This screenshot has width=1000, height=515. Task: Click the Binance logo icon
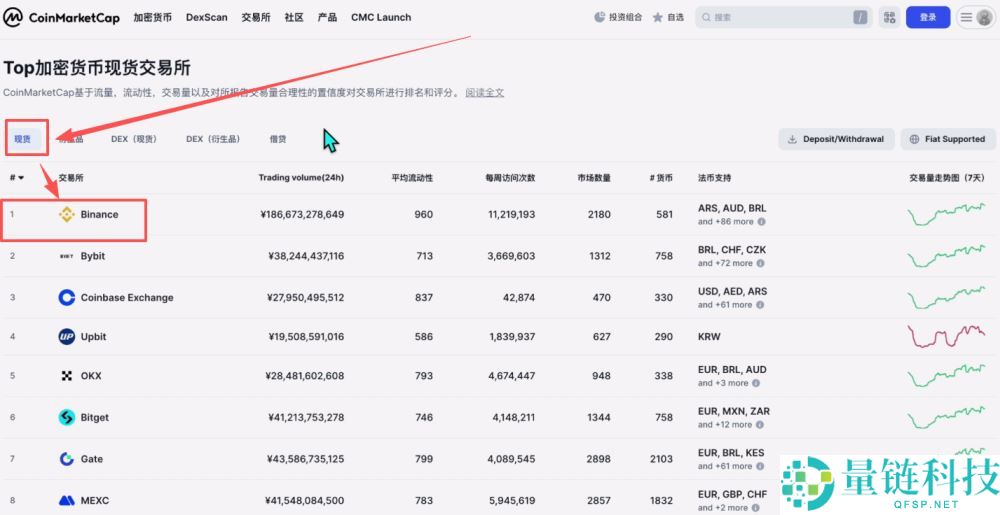(x=66, y=214)
